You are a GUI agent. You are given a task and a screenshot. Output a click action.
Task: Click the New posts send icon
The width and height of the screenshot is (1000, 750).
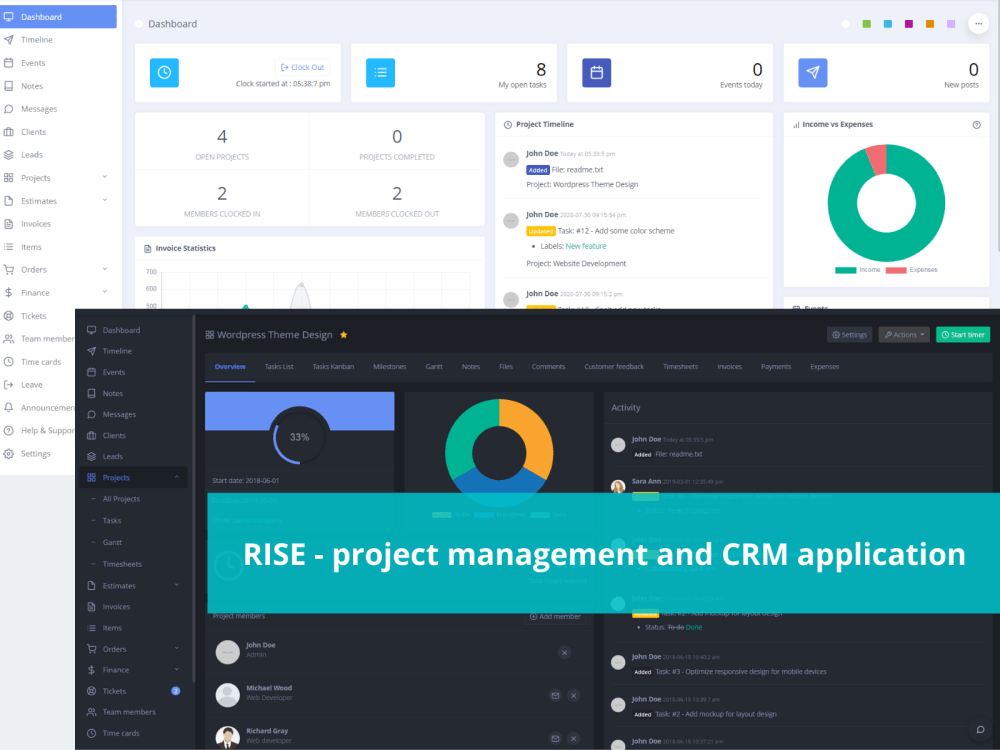pyautogui.click(x=812, y=72)
